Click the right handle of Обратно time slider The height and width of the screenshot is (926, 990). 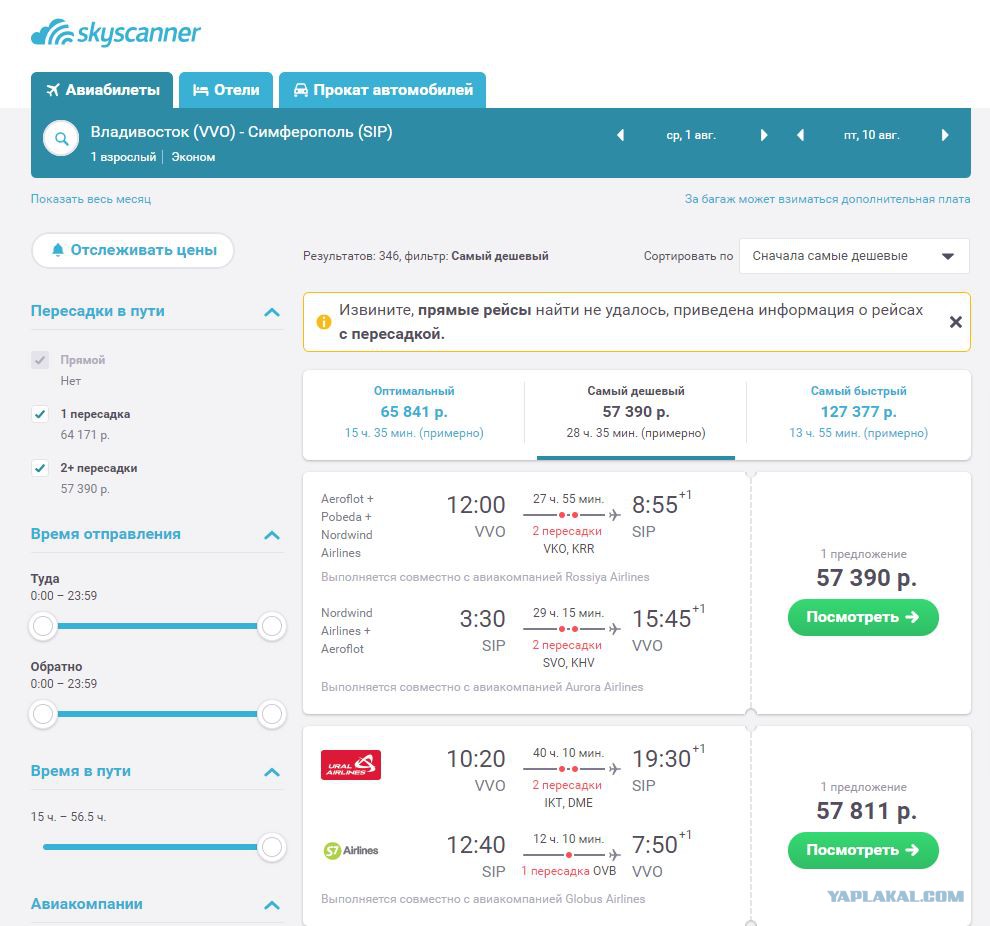click(271, 714)
